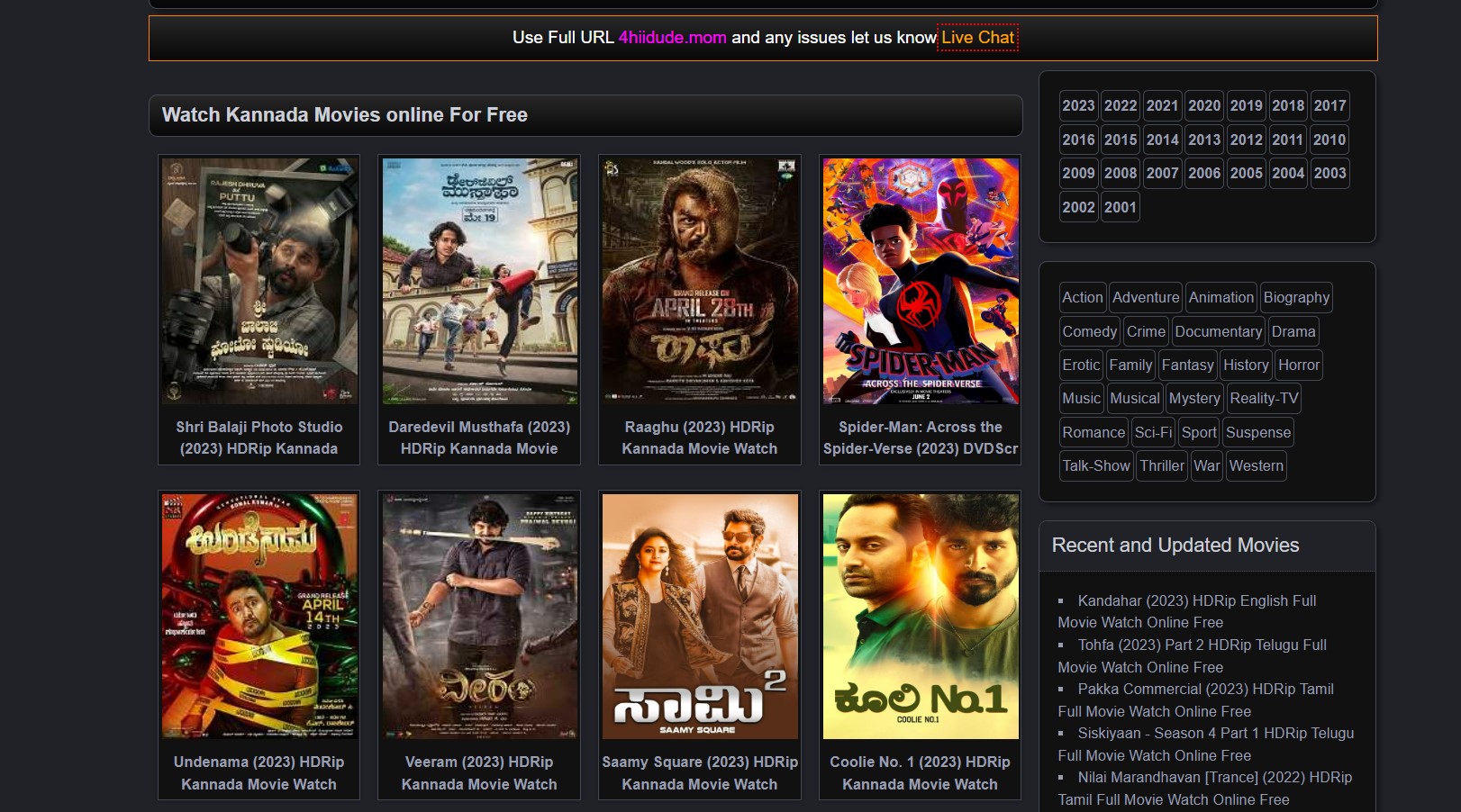Click Undenama (2023) HDRip title link
The width and height of the screenshot is (1461, 812).
(x=259, y=772)
